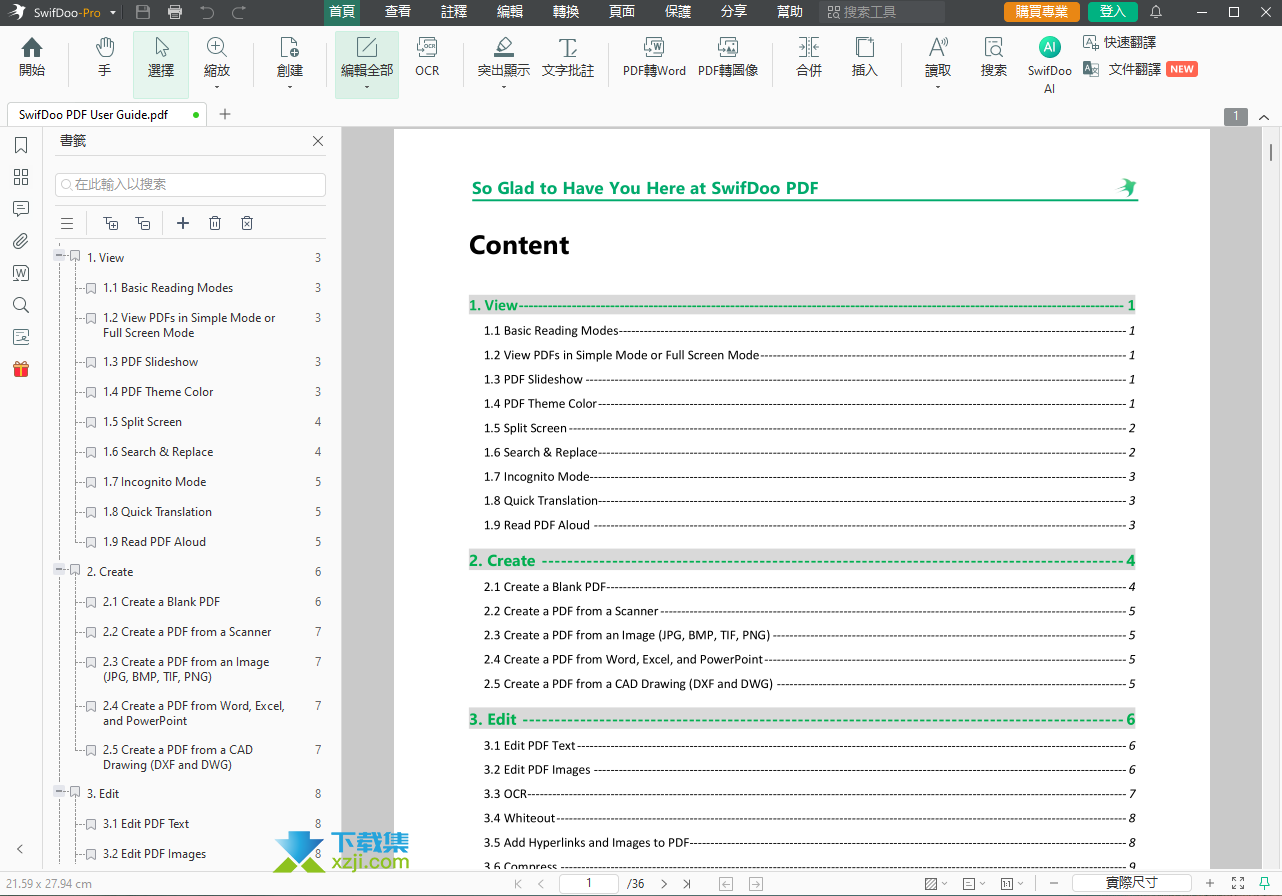The width and height of the screenshot is (1282, 896).
Task: Click the Save icon in the title bar
Action: [143, 12]
